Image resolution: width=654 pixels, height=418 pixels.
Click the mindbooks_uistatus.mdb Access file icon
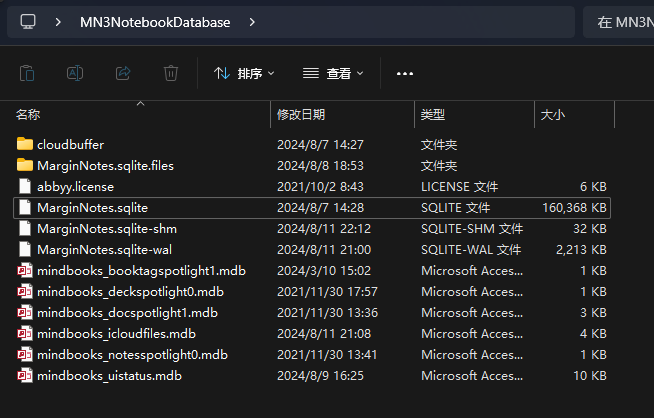[25, 376]
